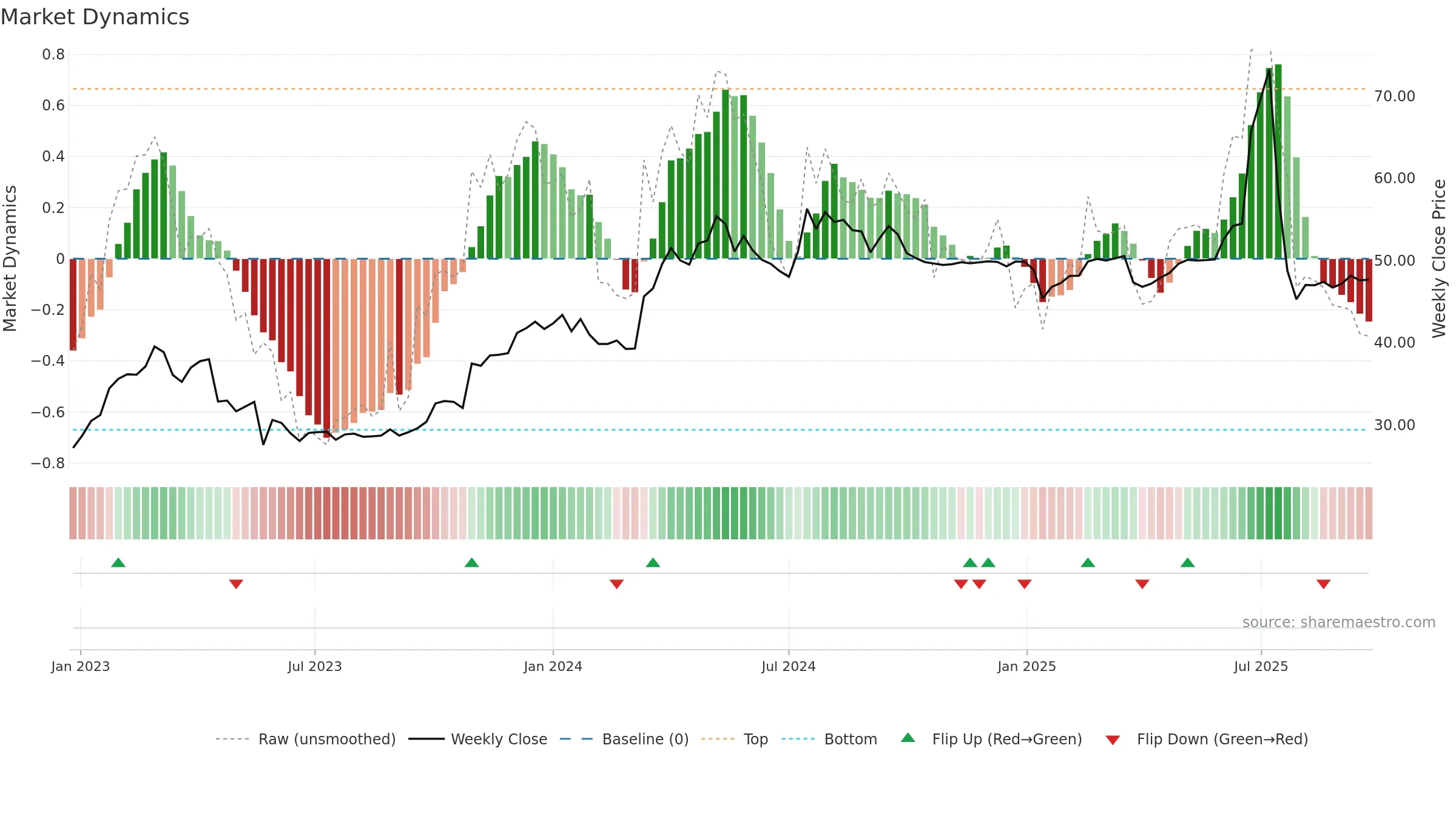The width and height of the screenshot is (1456, 819).
Task: Click the 70.00 price tick on right axis
Action: point(1395,96)
